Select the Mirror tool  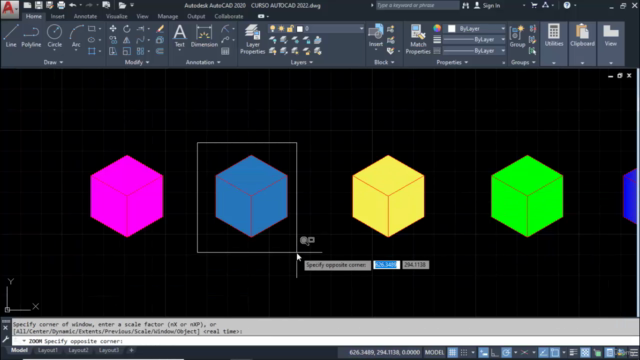pyautogui.click(x=127, y=40)
